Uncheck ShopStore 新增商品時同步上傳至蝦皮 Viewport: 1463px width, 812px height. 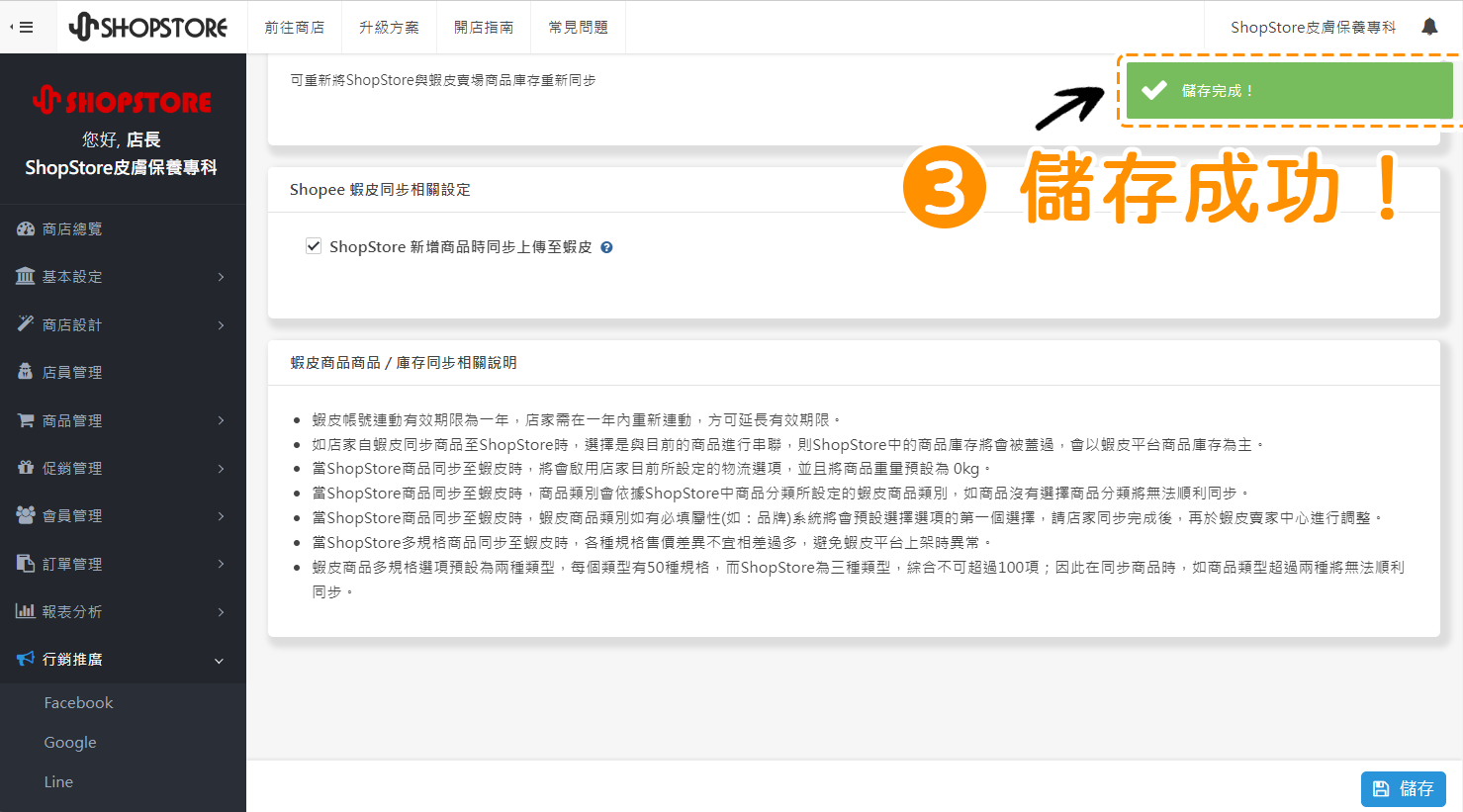coord(314,246)
